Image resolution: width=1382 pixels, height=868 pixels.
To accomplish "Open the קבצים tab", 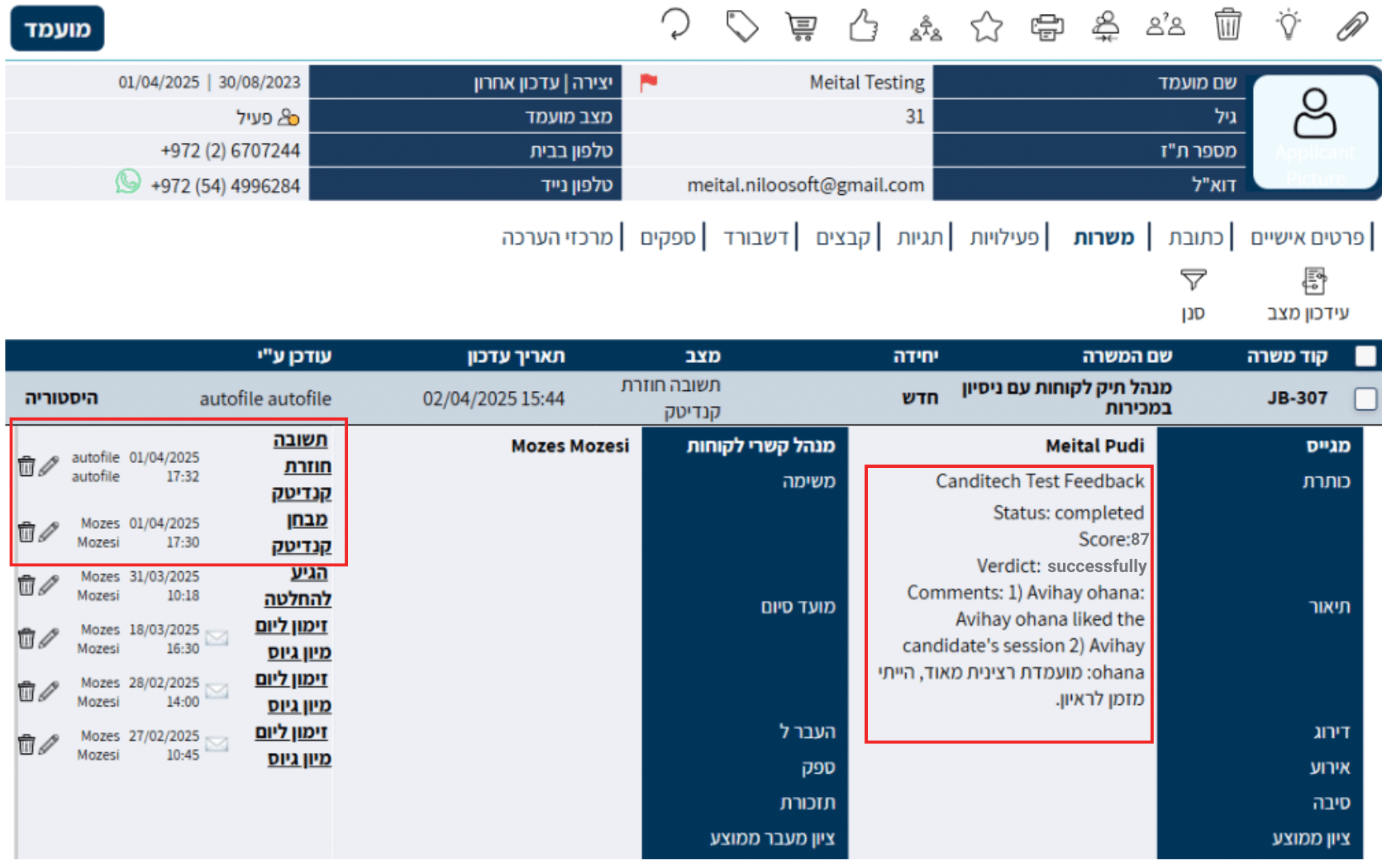I will pos(843,238).
